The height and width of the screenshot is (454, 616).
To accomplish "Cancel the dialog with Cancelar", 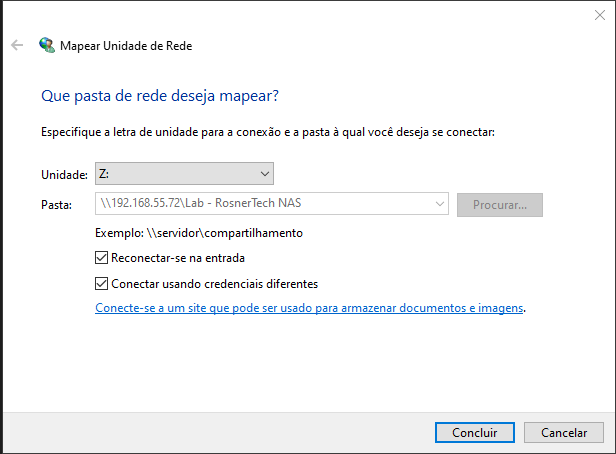I will tap(564, 432).
